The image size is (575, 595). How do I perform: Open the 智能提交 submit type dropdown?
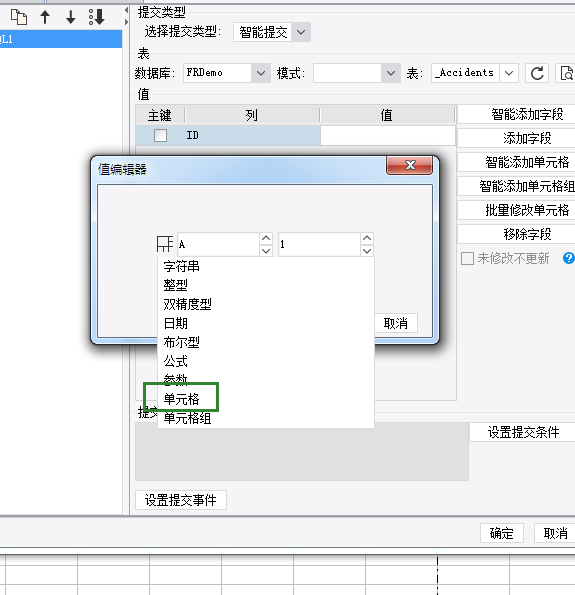pyautogui.click(x=272, y=32)
